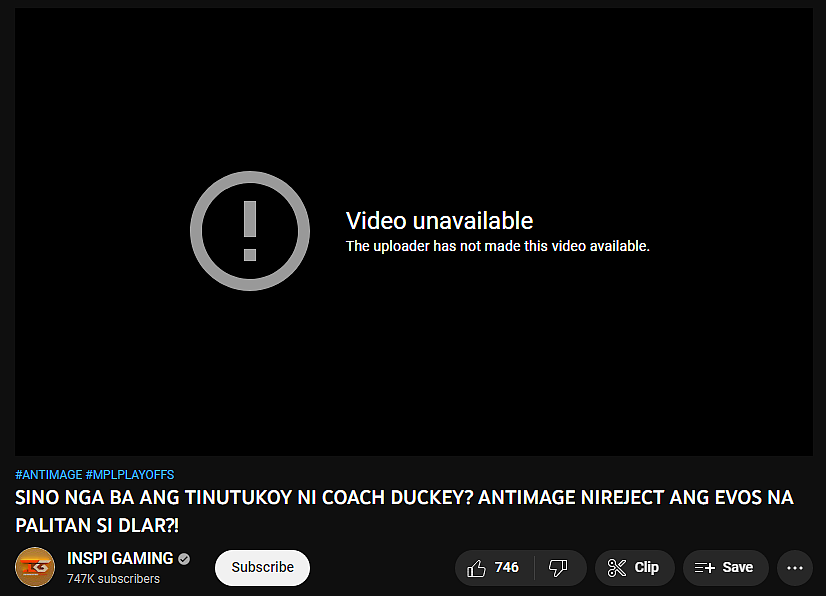
Task: Click the 746 likes count
Action: tap(506, 567)
